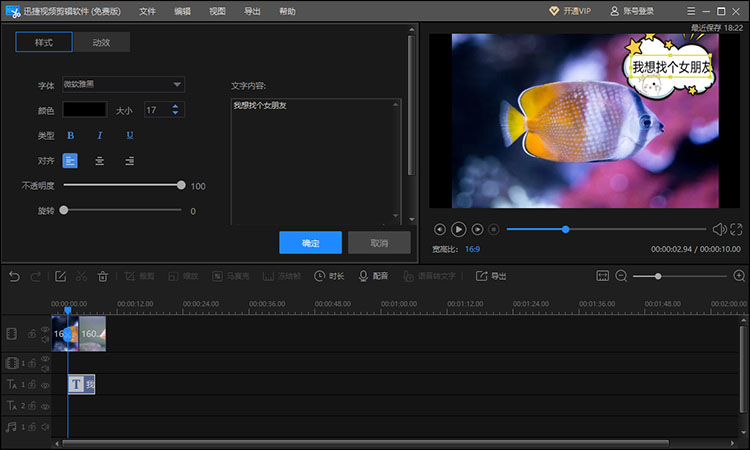750x450 pixels.
Task: Play the preview video
Action: click(458, 230)
